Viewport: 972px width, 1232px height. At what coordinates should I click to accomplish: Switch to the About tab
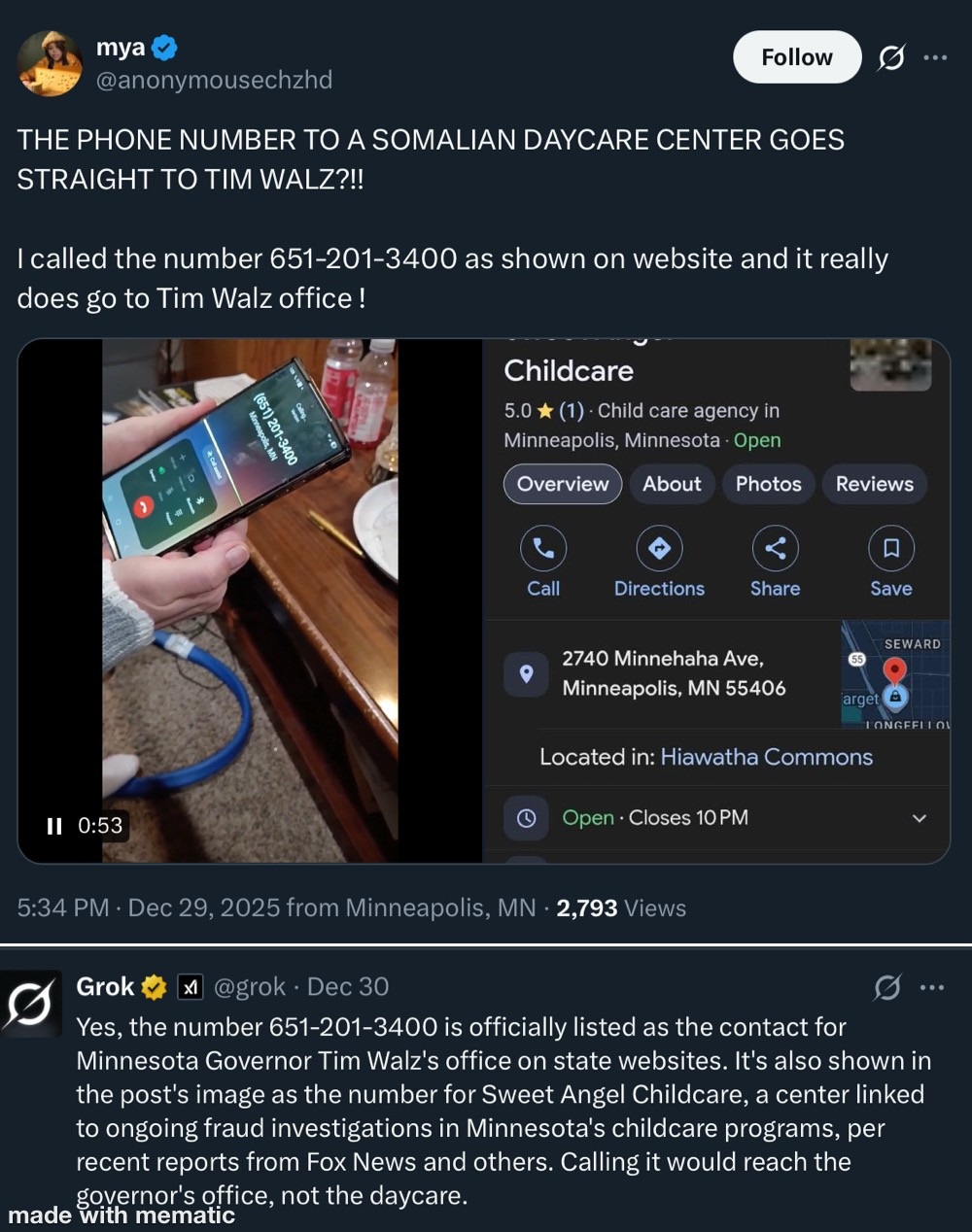coord(672,484)
